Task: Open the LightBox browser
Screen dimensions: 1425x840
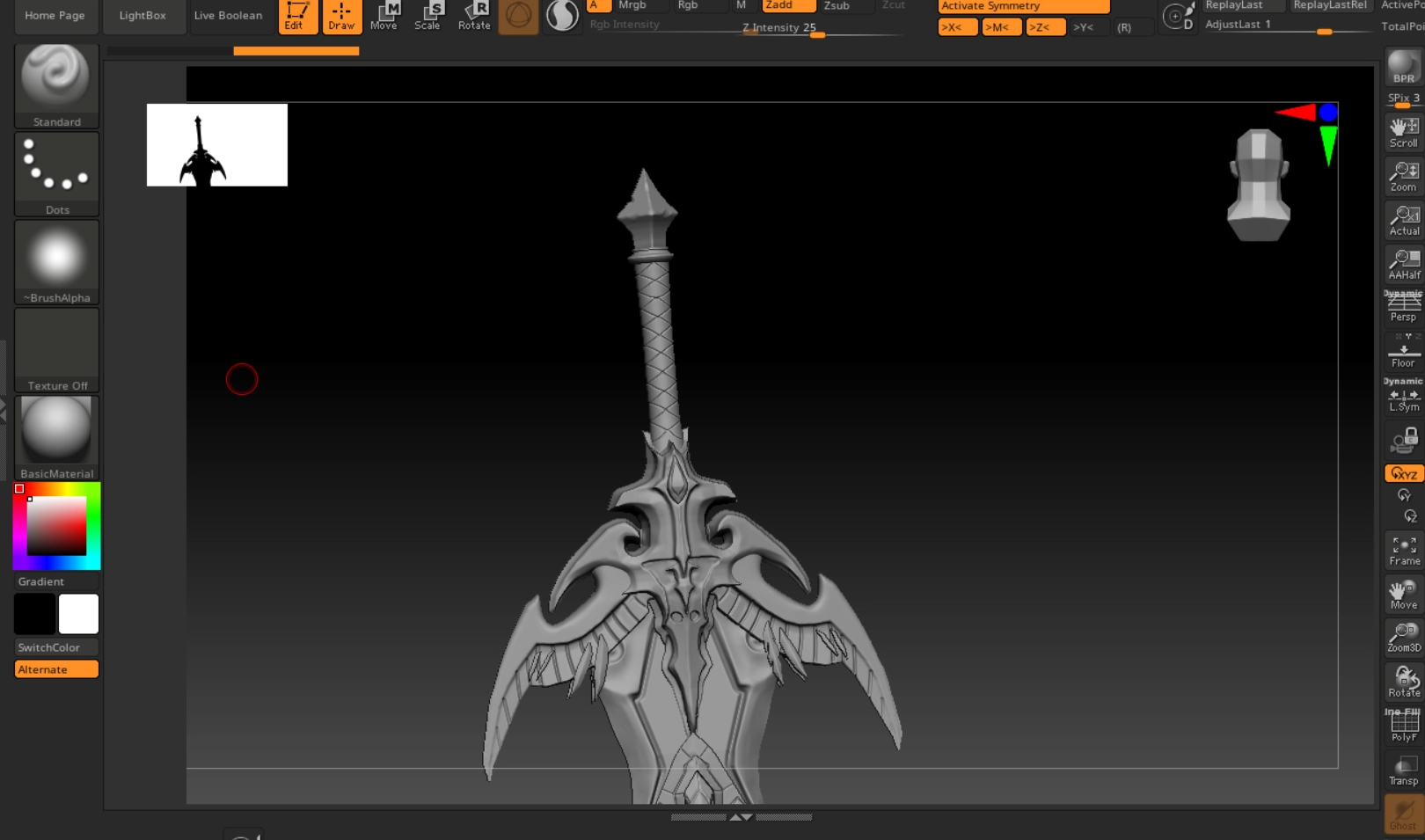Action: point(142,16)
